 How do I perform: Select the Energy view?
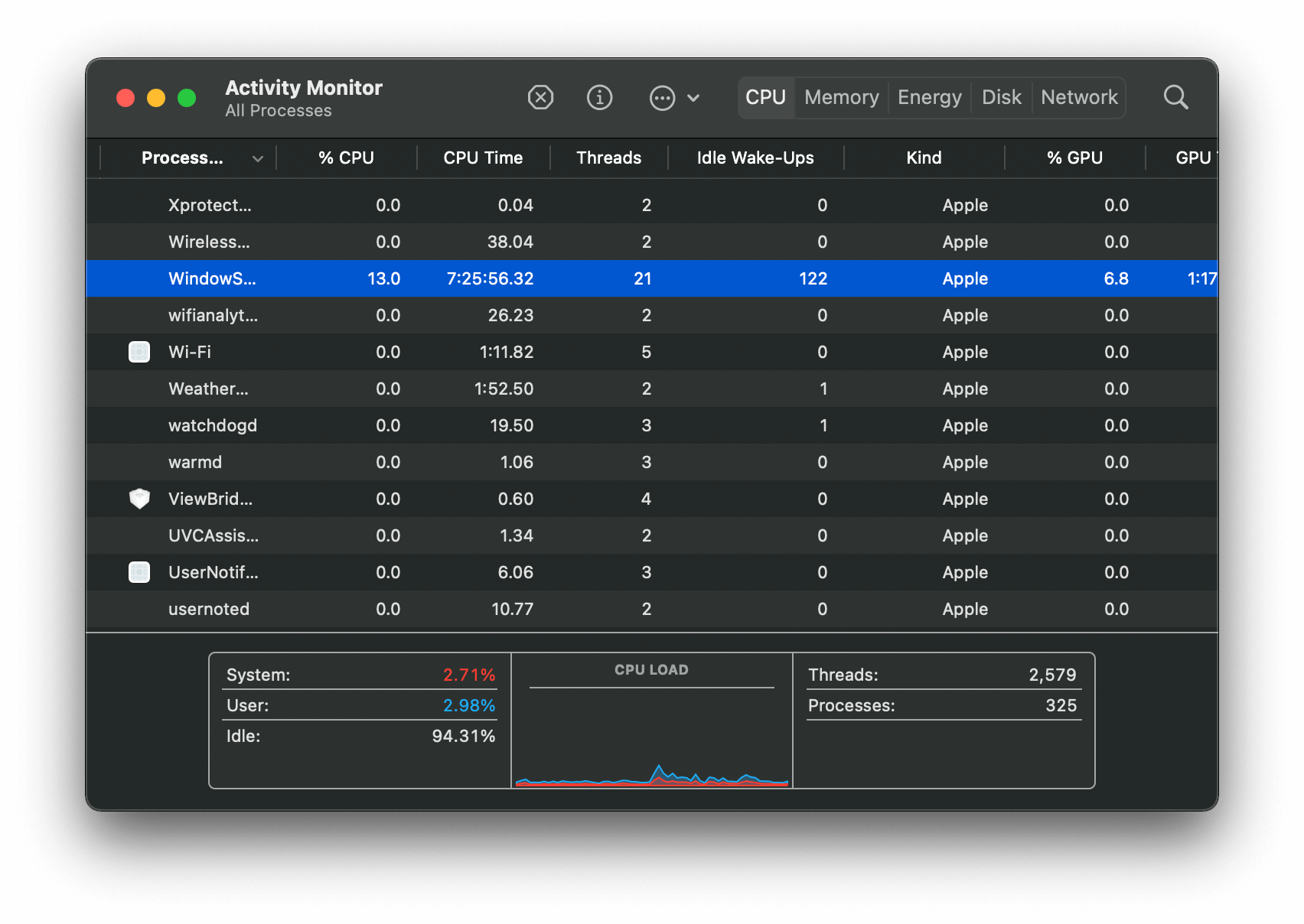click(929, 97)
